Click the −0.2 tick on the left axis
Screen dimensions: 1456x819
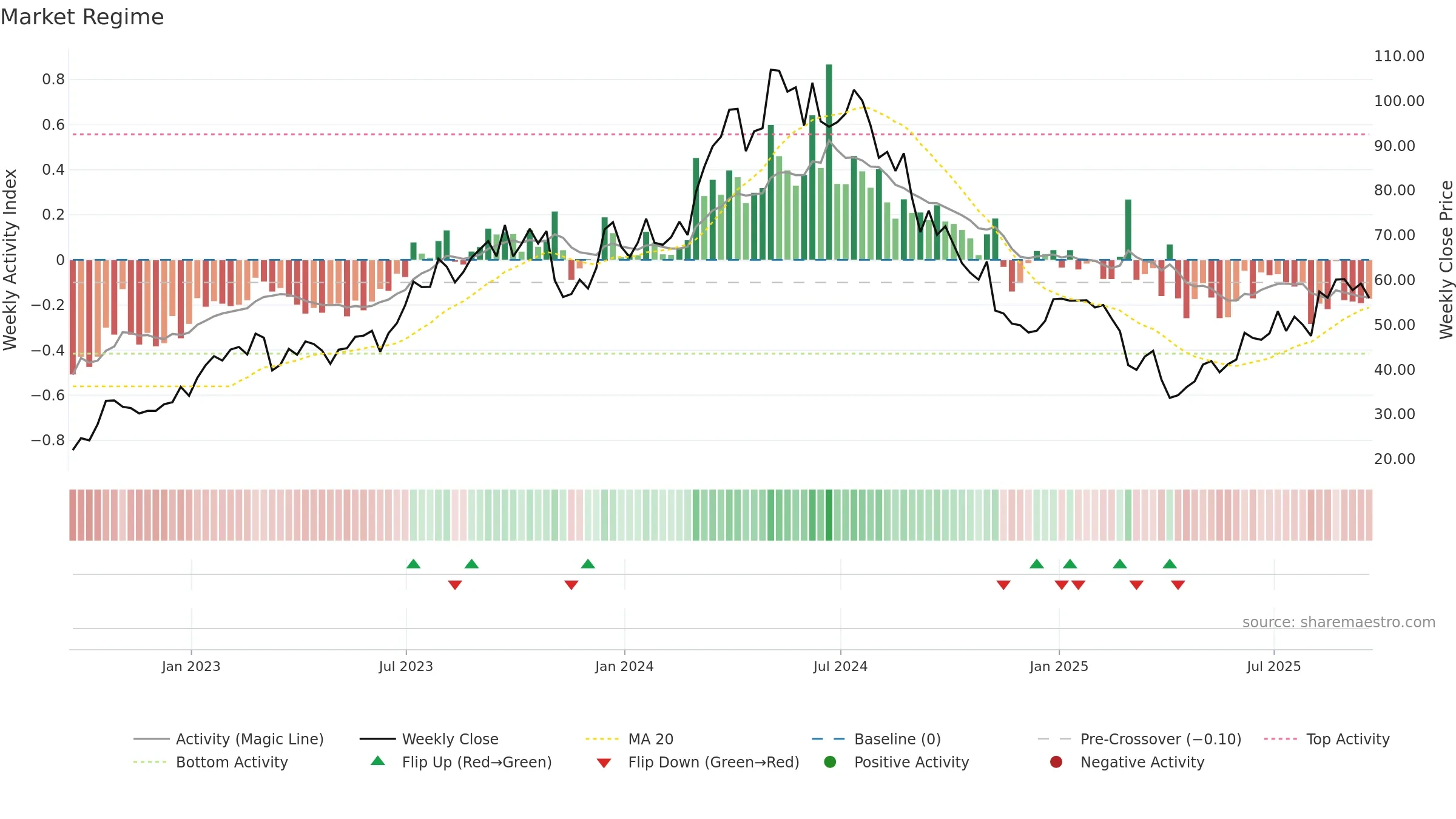48,305
